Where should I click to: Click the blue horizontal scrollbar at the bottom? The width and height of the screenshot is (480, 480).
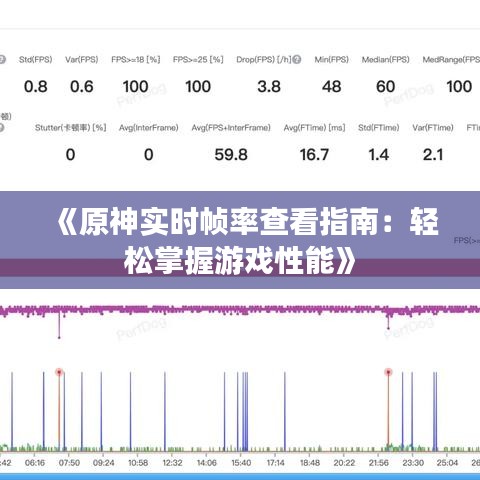click(x=240, y=477)
